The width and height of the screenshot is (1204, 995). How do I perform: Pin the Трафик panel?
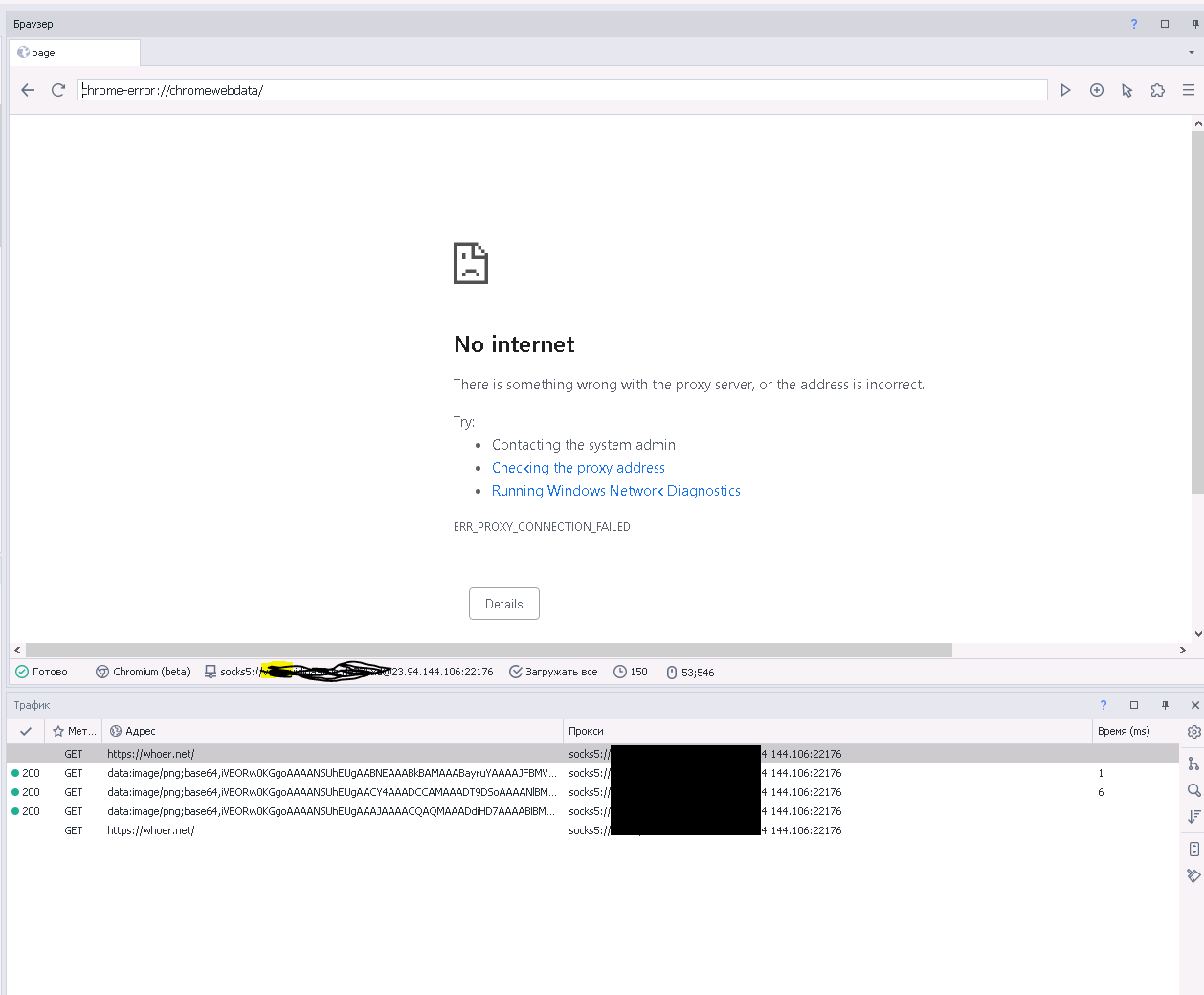[1165, 705]
